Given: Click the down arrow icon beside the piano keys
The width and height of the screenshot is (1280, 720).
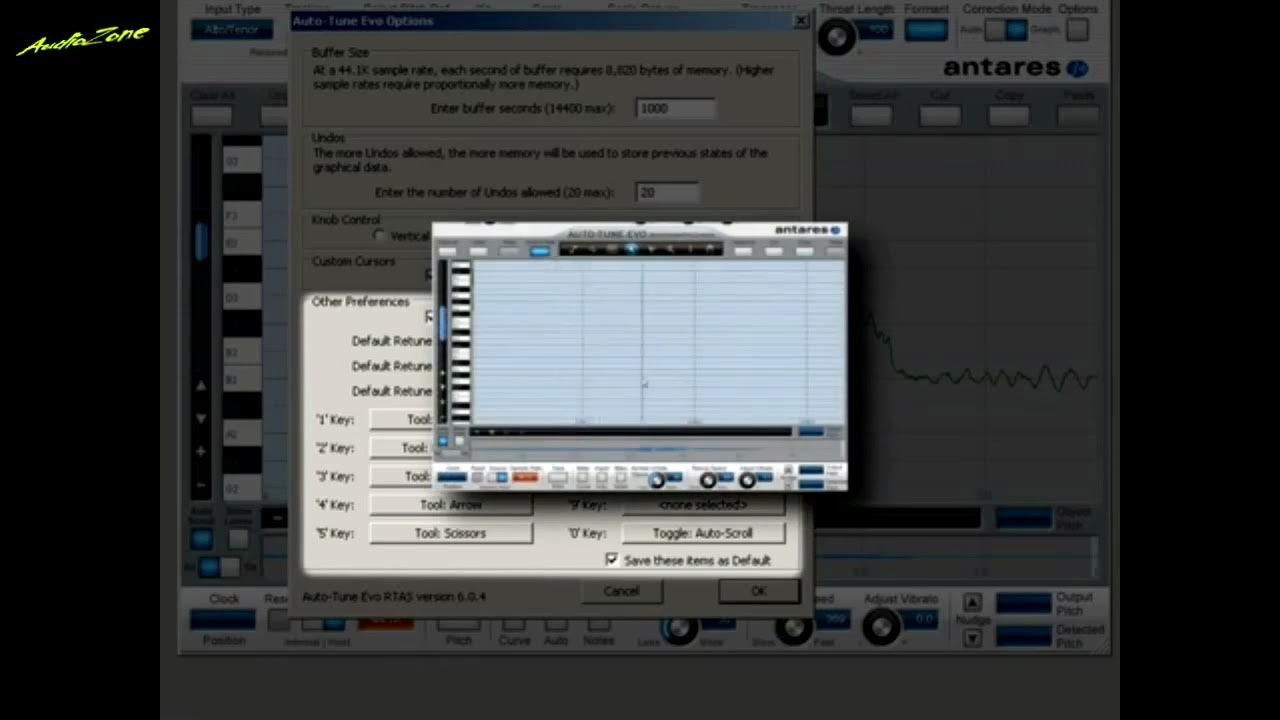Looking at the screenshot, I should click(201, 418).
